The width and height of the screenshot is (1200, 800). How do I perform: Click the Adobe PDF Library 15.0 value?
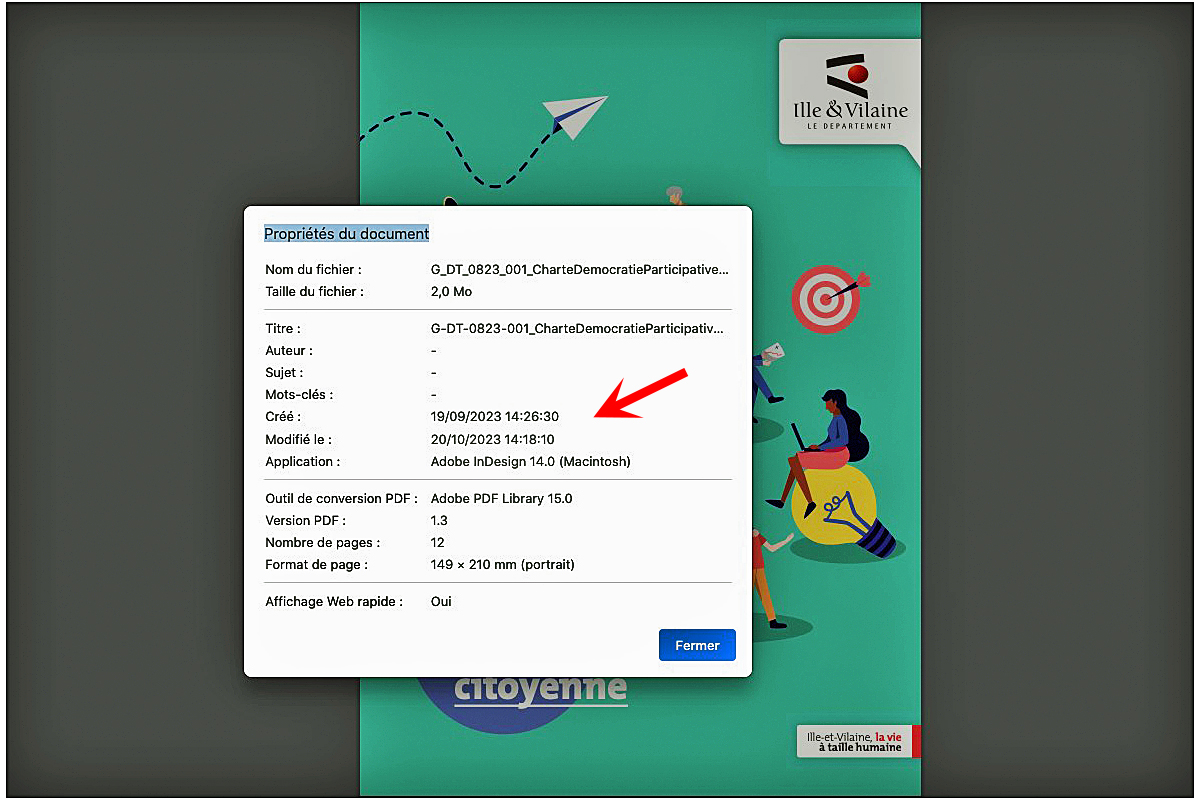501,498
